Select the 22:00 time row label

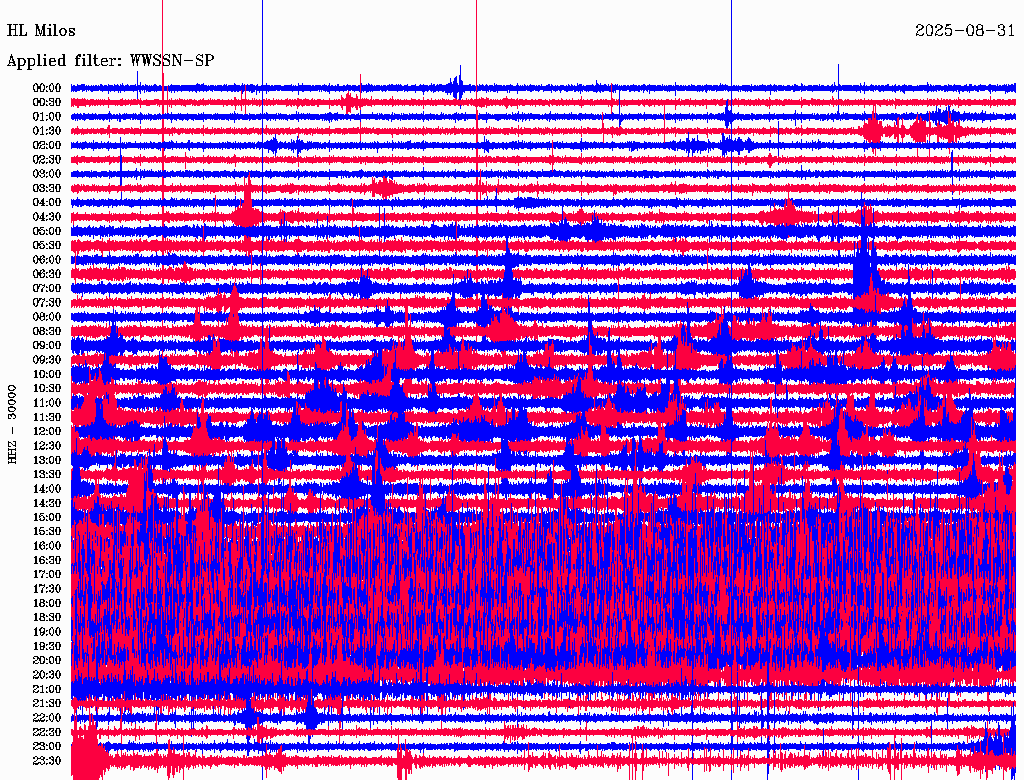click(47, 717)
